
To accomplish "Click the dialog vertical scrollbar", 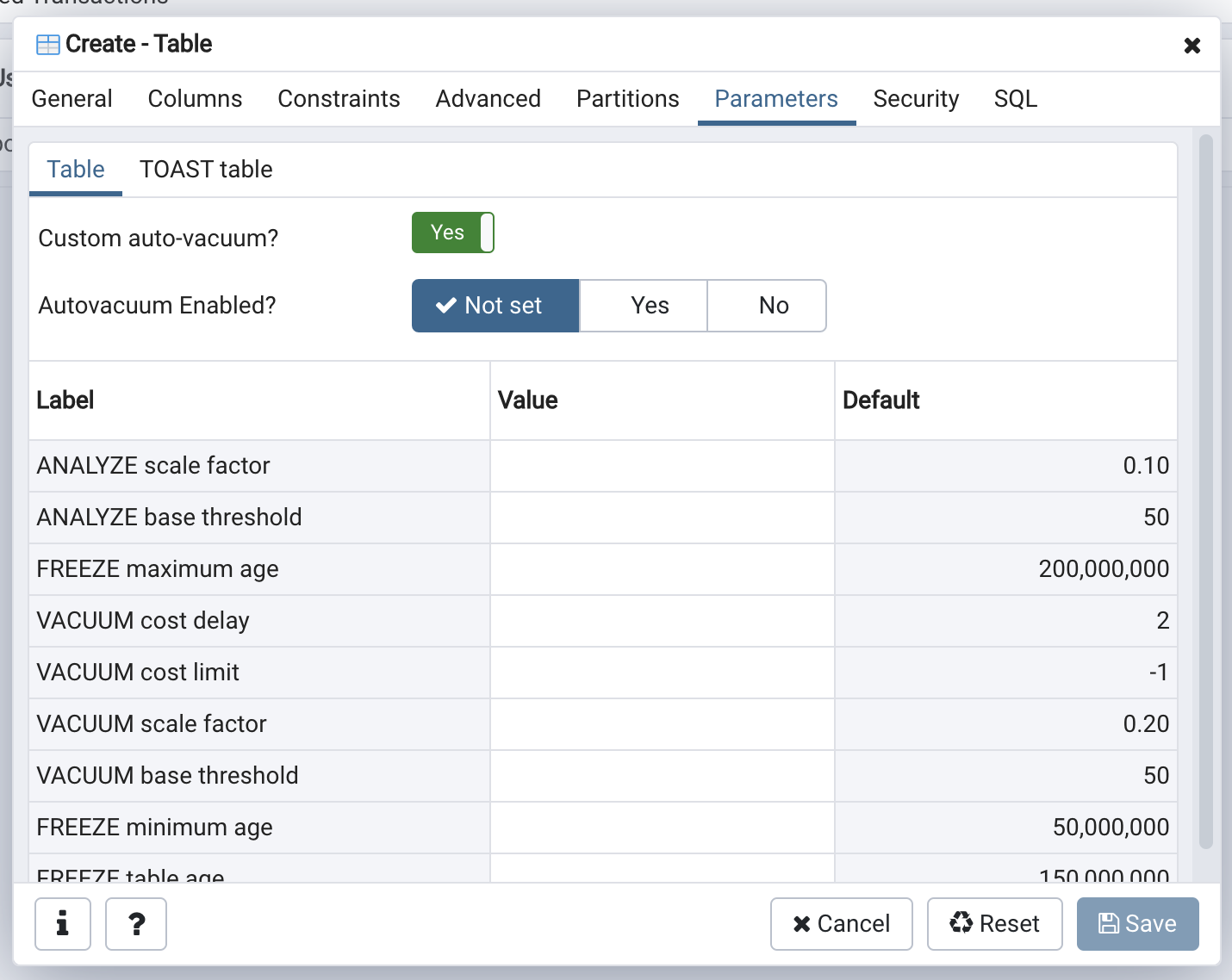I will click(x=1205, y=491).
